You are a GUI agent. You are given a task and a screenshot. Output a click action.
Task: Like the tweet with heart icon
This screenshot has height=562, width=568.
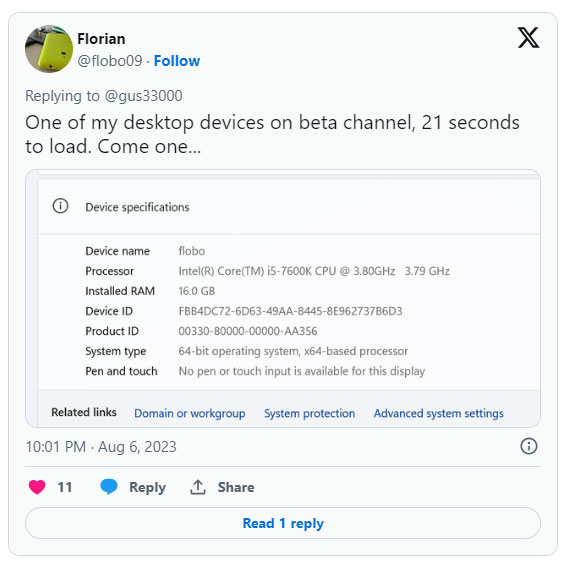[x=37, y=487]
